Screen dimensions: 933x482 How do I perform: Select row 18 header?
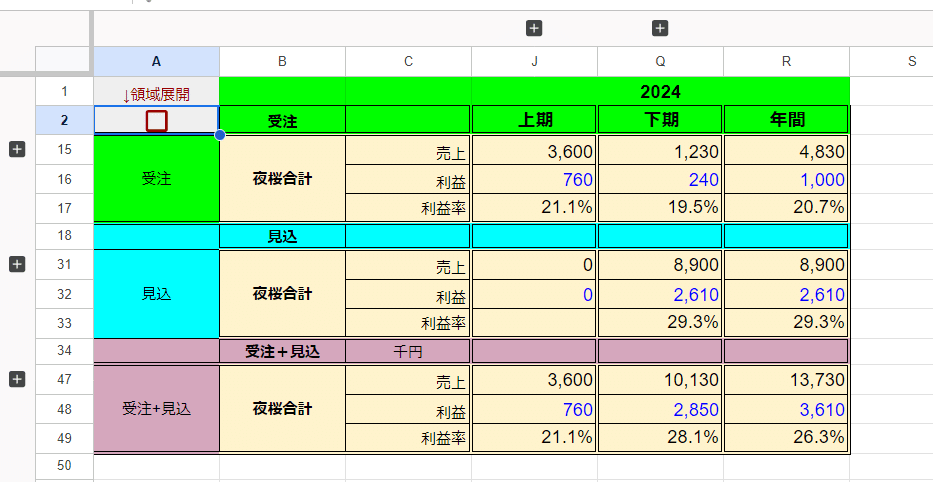coord(64,236)
